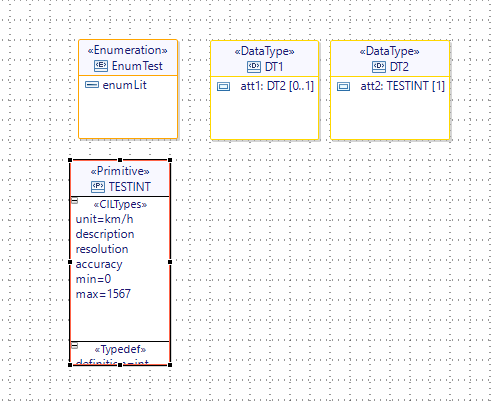The width and height of the screenshot is (491, 404).
Task: Click top-left resize handle of TESTINT
Action: tap(70, 160)
